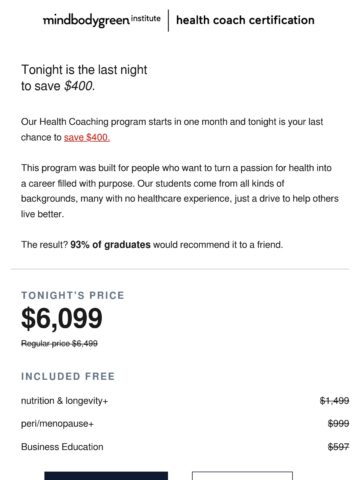Click the crossed-out Regular price $6,499 text
Image resolution: width=360 pixels, height=480 pixels.
(x=59, y=343)
